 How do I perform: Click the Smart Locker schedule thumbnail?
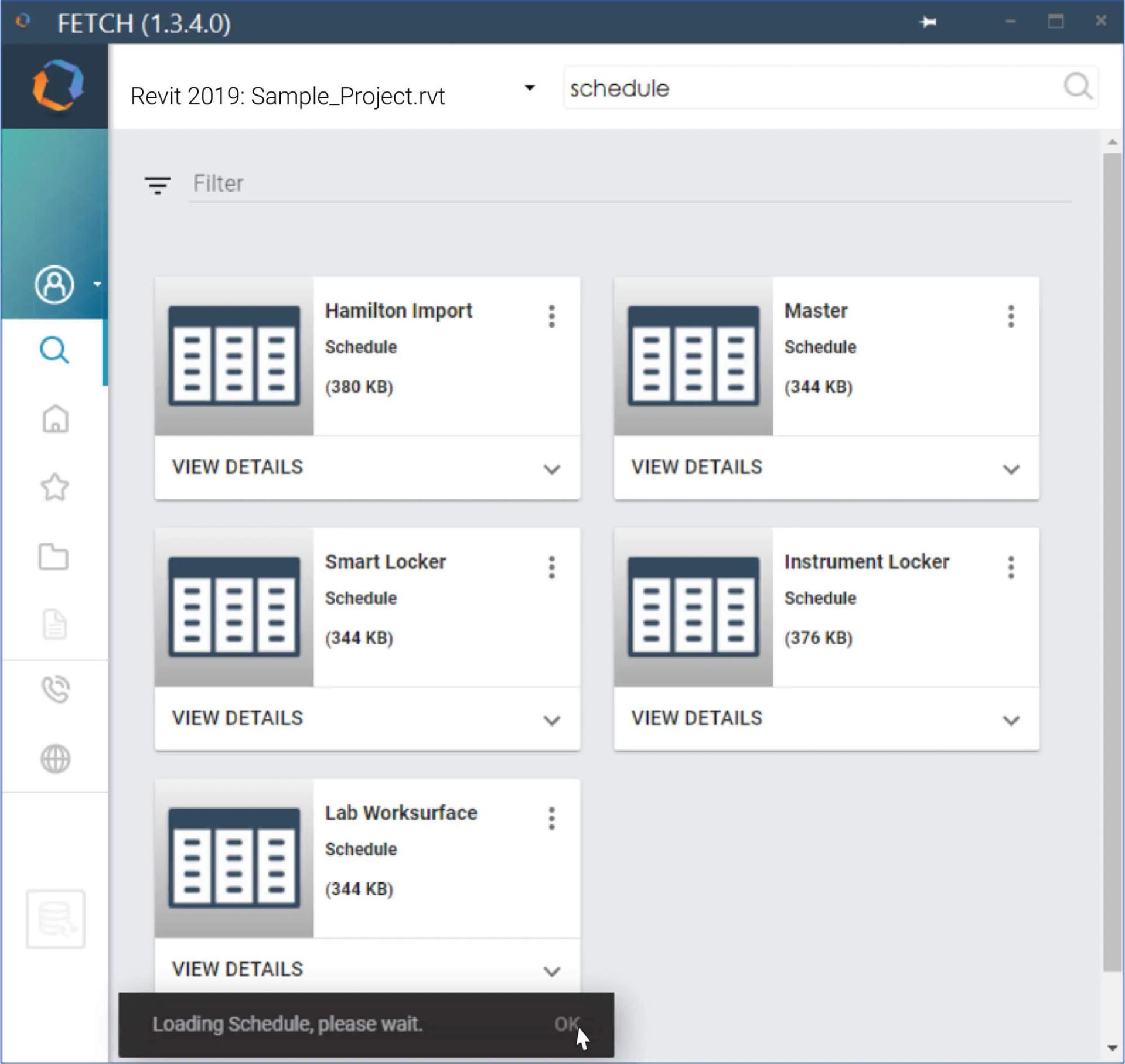pos(234,607)
